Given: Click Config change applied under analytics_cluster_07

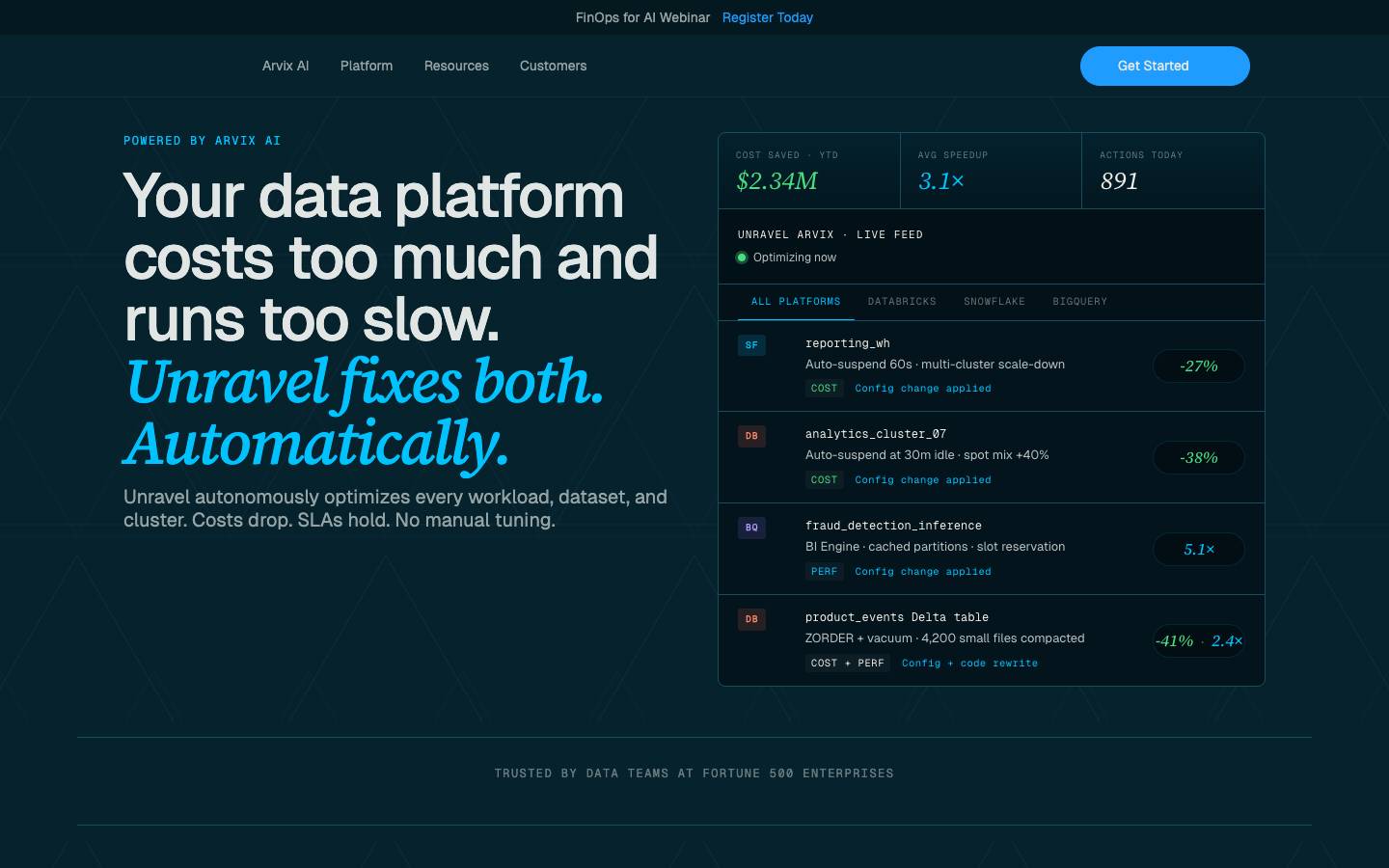Looking at the screenshot, I should (923, 479).
